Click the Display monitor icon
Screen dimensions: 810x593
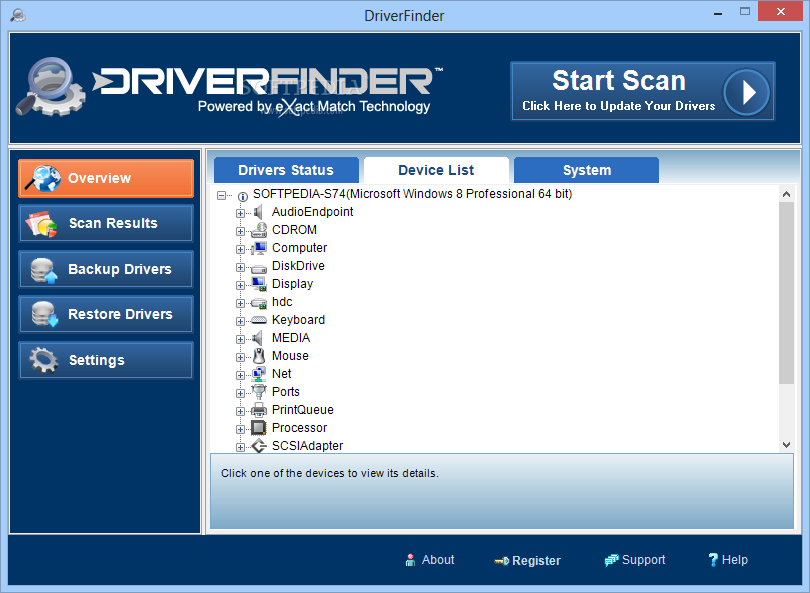point(259,284)
